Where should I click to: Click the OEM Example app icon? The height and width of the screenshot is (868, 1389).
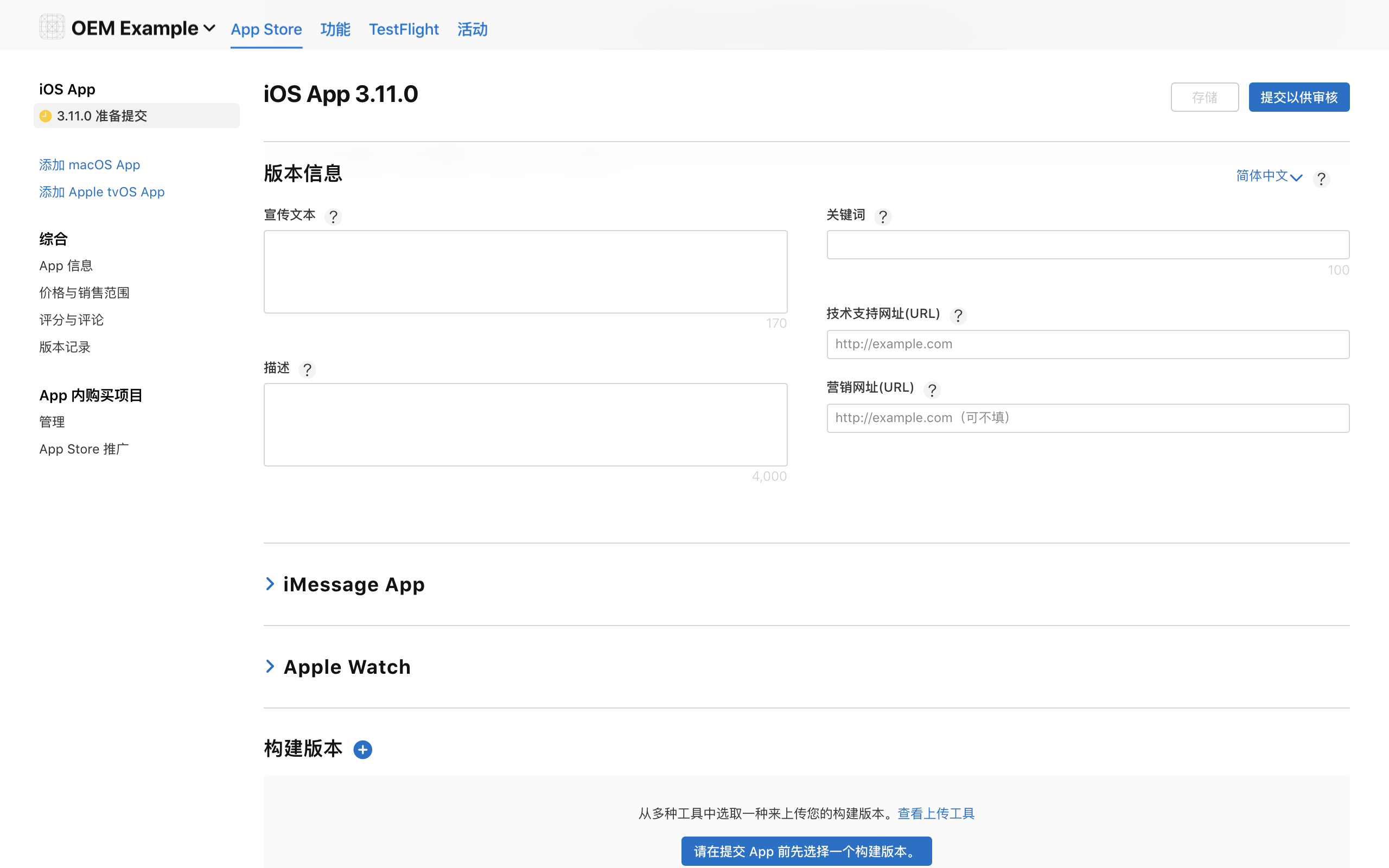(x=52, y=27)
